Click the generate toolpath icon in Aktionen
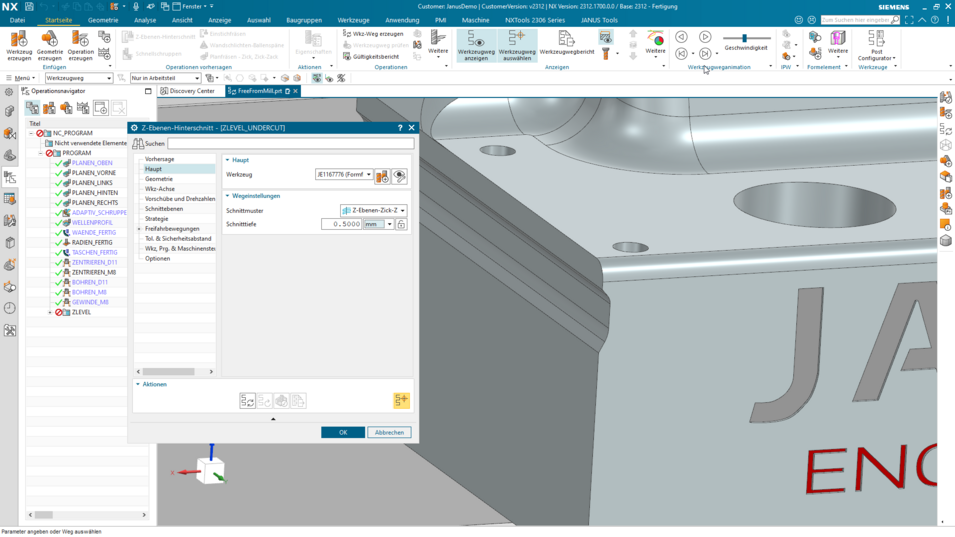The width and height of the screenshot is (955, 537). [247, 401]
